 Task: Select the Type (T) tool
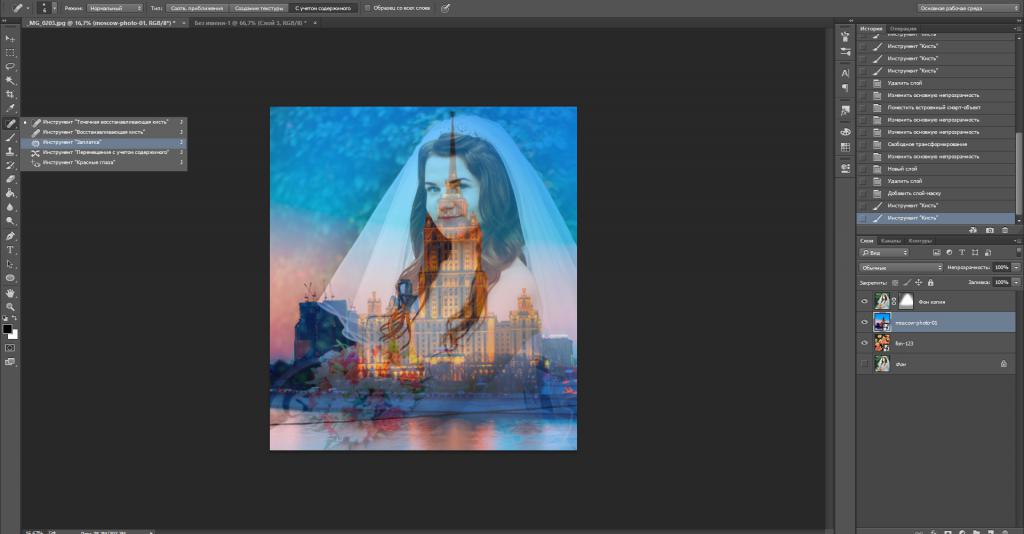coord(10,249)
